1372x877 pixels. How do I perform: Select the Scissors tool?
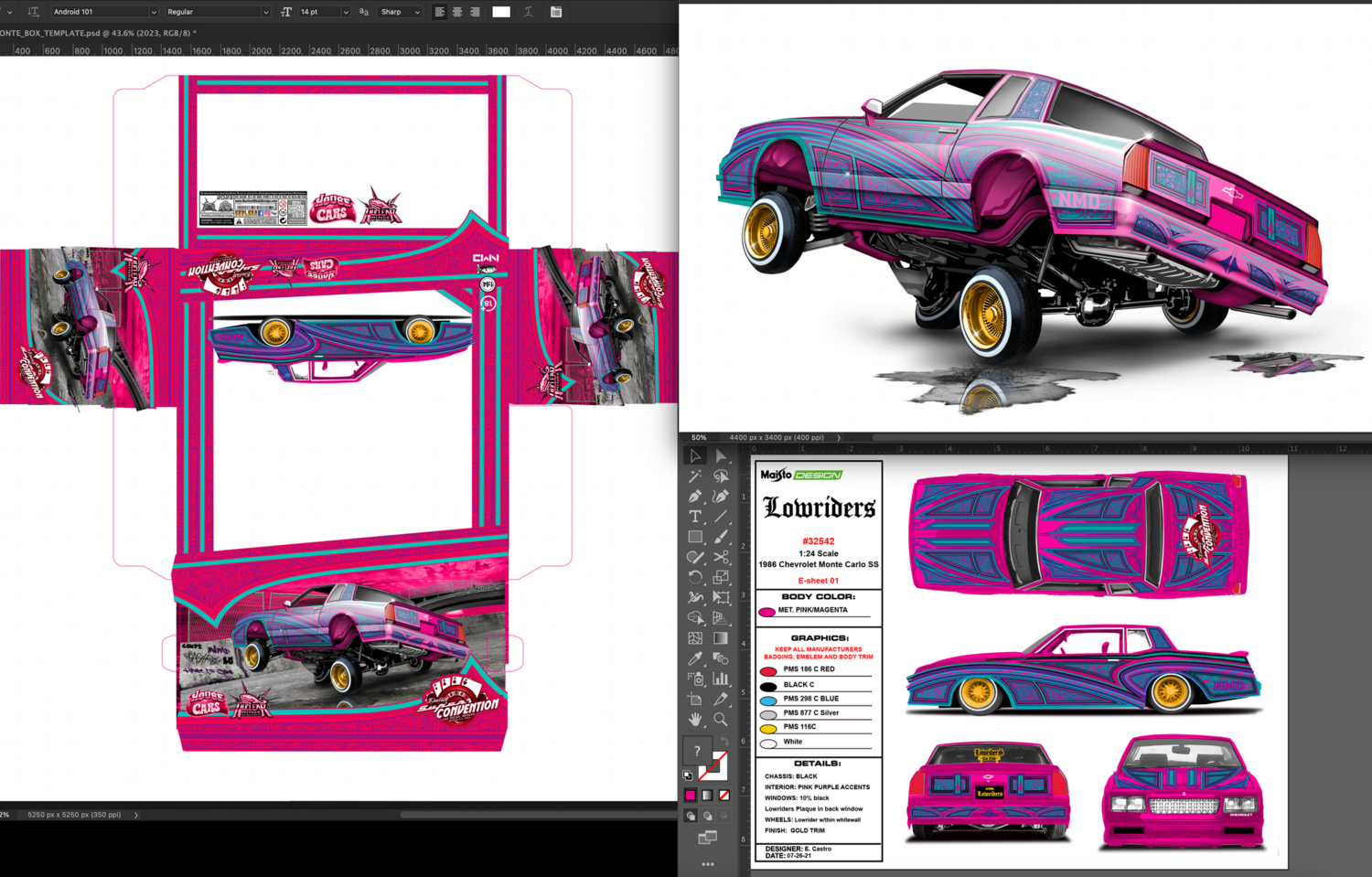[721, 557]
